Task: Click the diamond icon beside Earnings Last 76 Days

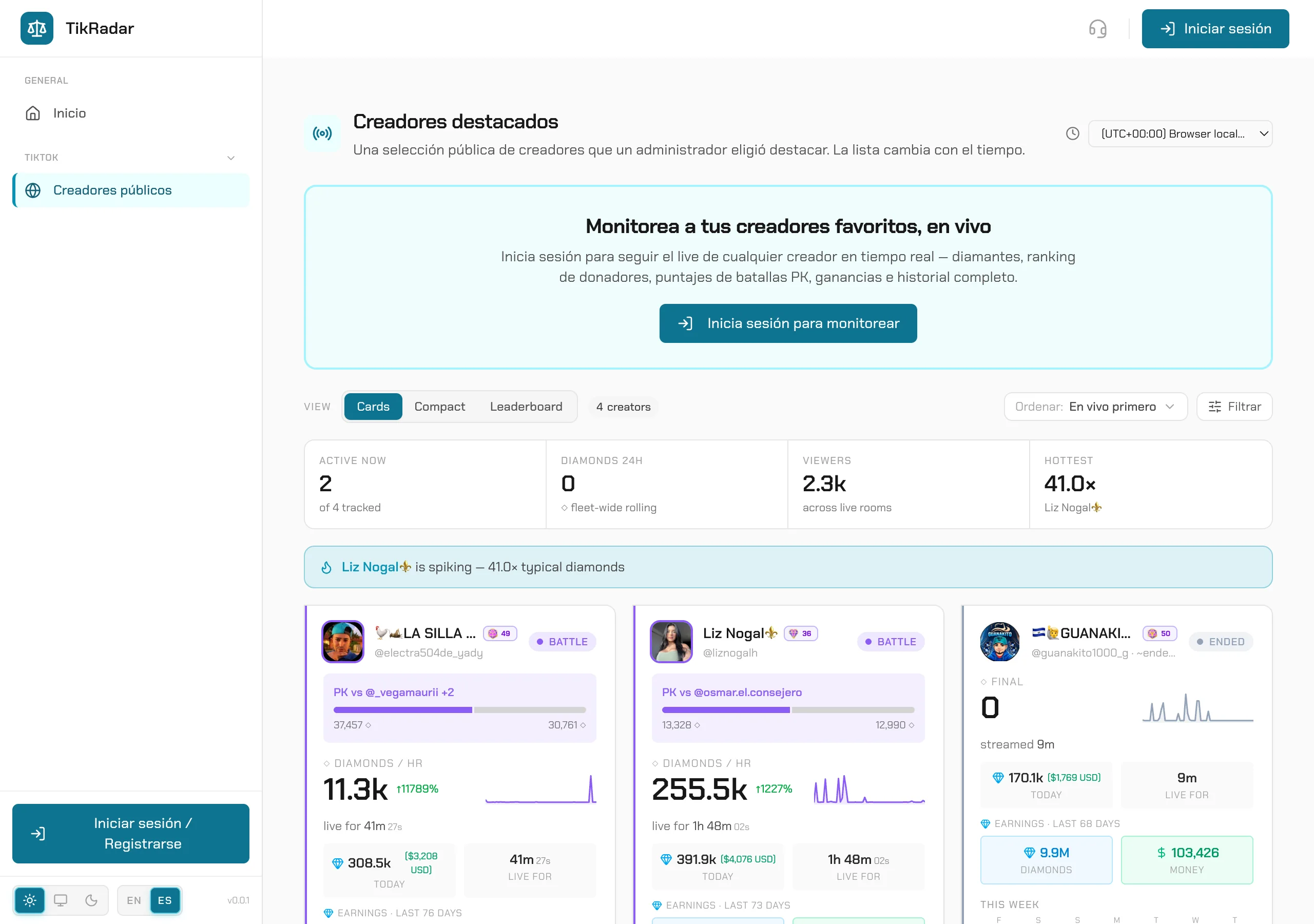Action: click(x=328, y=913)
